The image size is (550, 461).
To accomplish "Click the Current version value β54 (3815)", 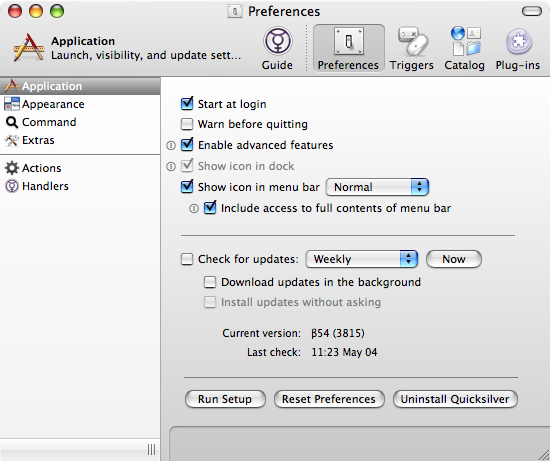I will (338, 333).
